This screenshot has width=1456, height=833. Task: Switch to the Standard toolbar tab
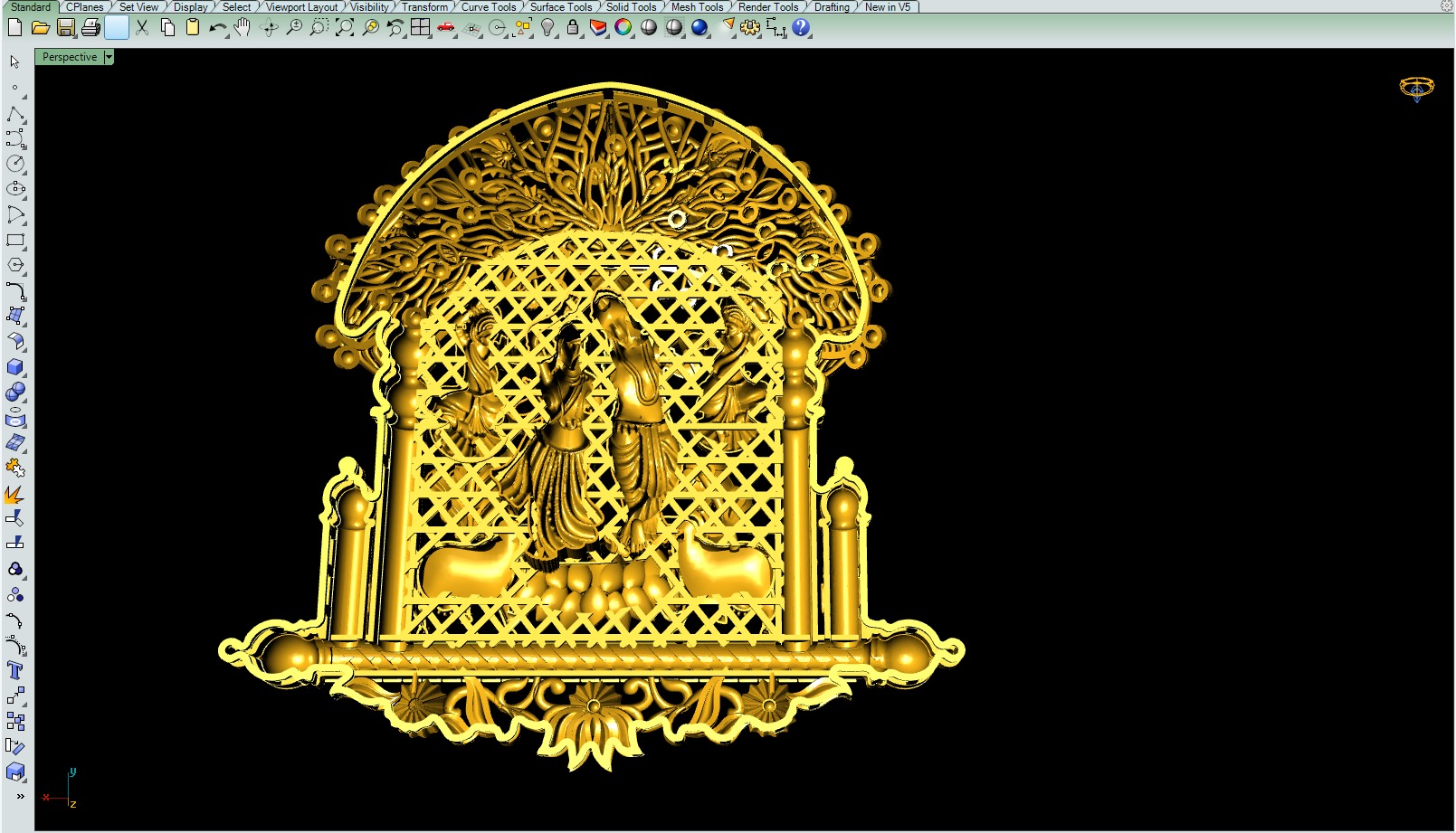coord(31,7)
